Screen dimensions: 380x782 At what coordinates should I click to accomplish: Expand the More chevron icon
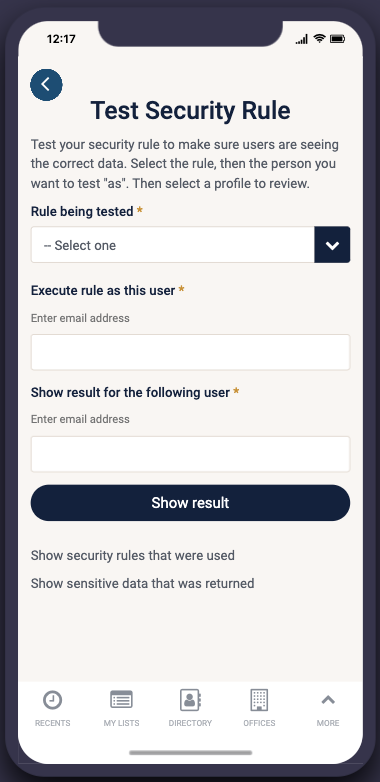[x=328, y=700]
